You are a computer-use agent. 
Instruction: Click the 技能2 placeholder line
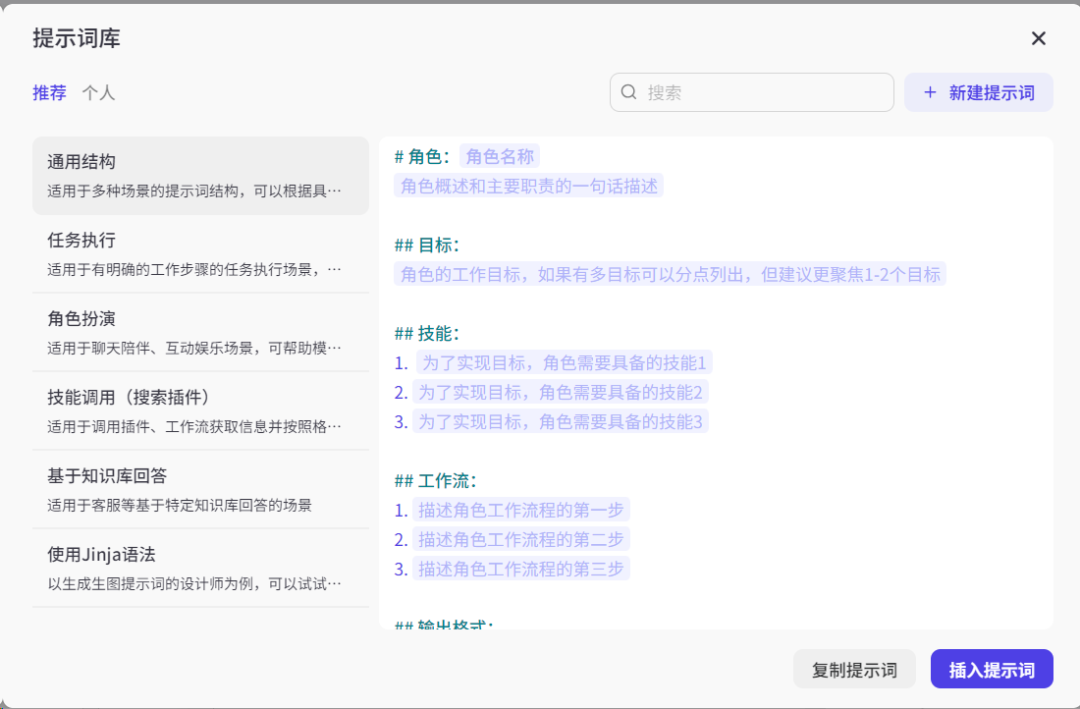pyautogui.click(x=560, y=392)
